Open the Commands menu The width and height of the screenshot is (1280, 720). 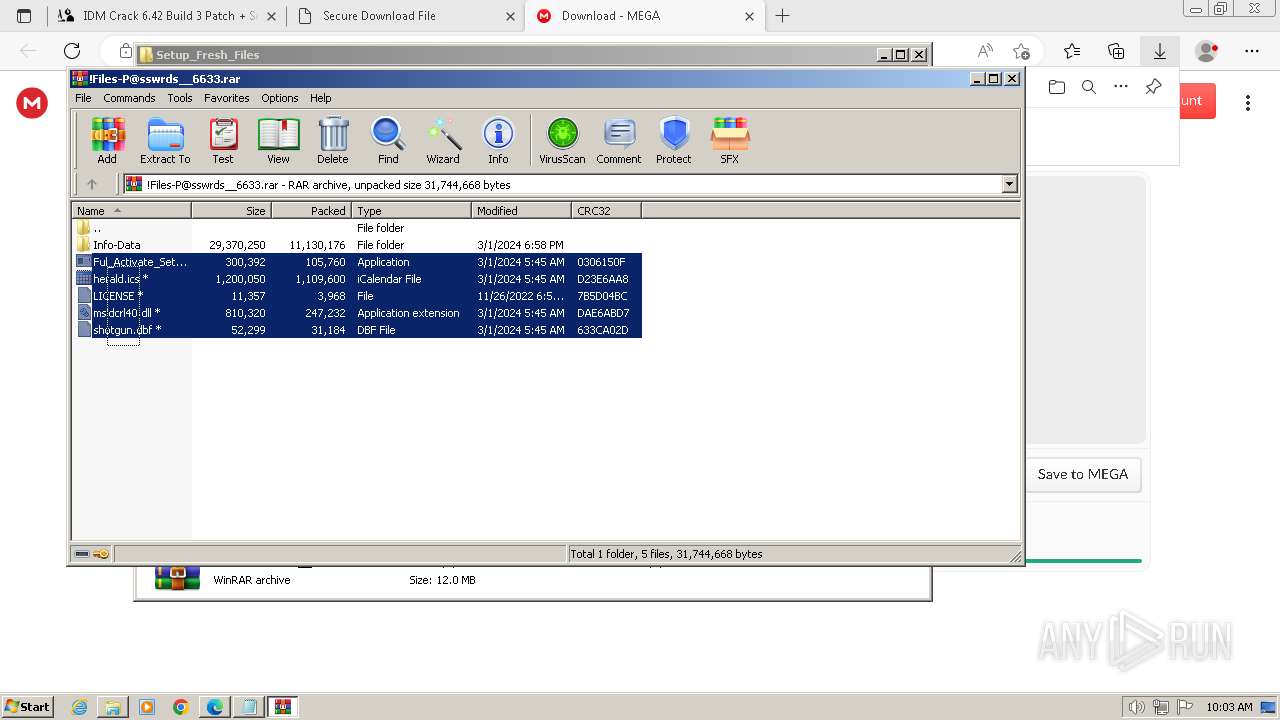129,98
